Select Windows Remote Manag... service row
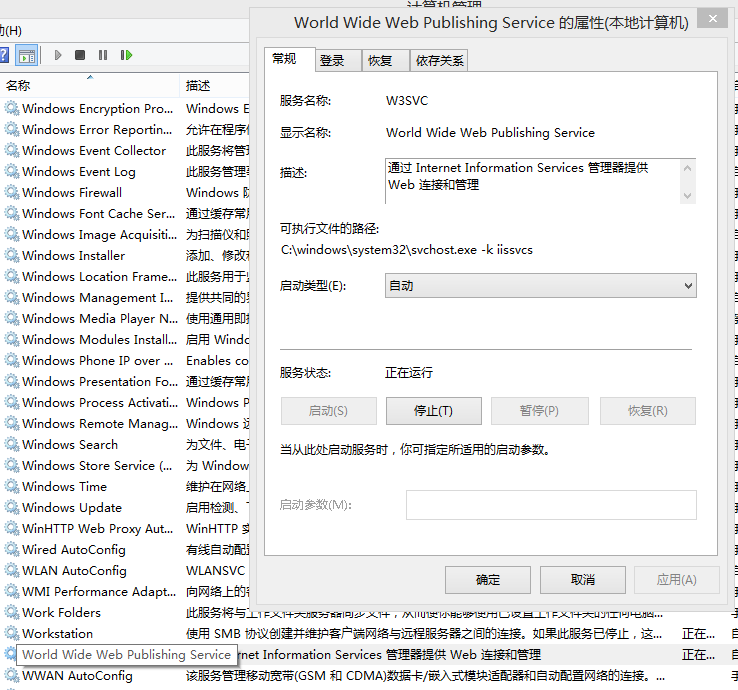The height and width of the screenshot is (690, 738). [x=125, y=423]
